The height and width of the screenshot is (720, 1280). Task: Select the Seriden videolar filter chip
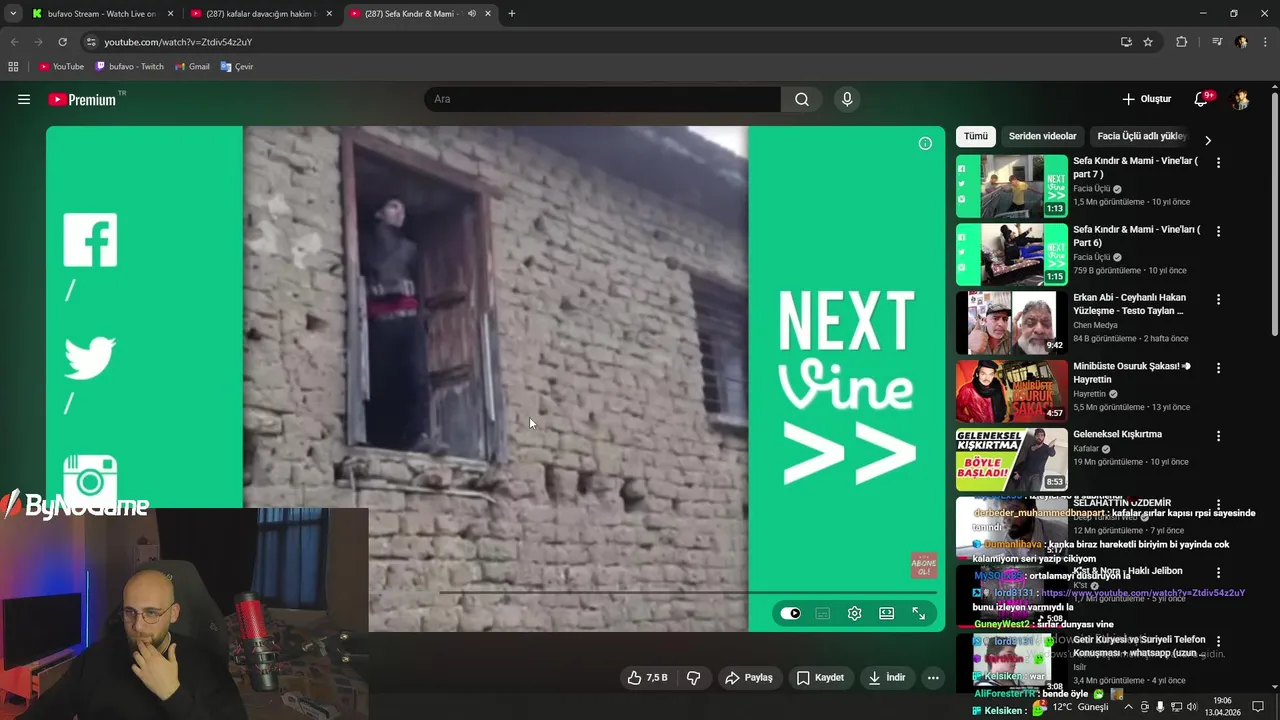1042,137
